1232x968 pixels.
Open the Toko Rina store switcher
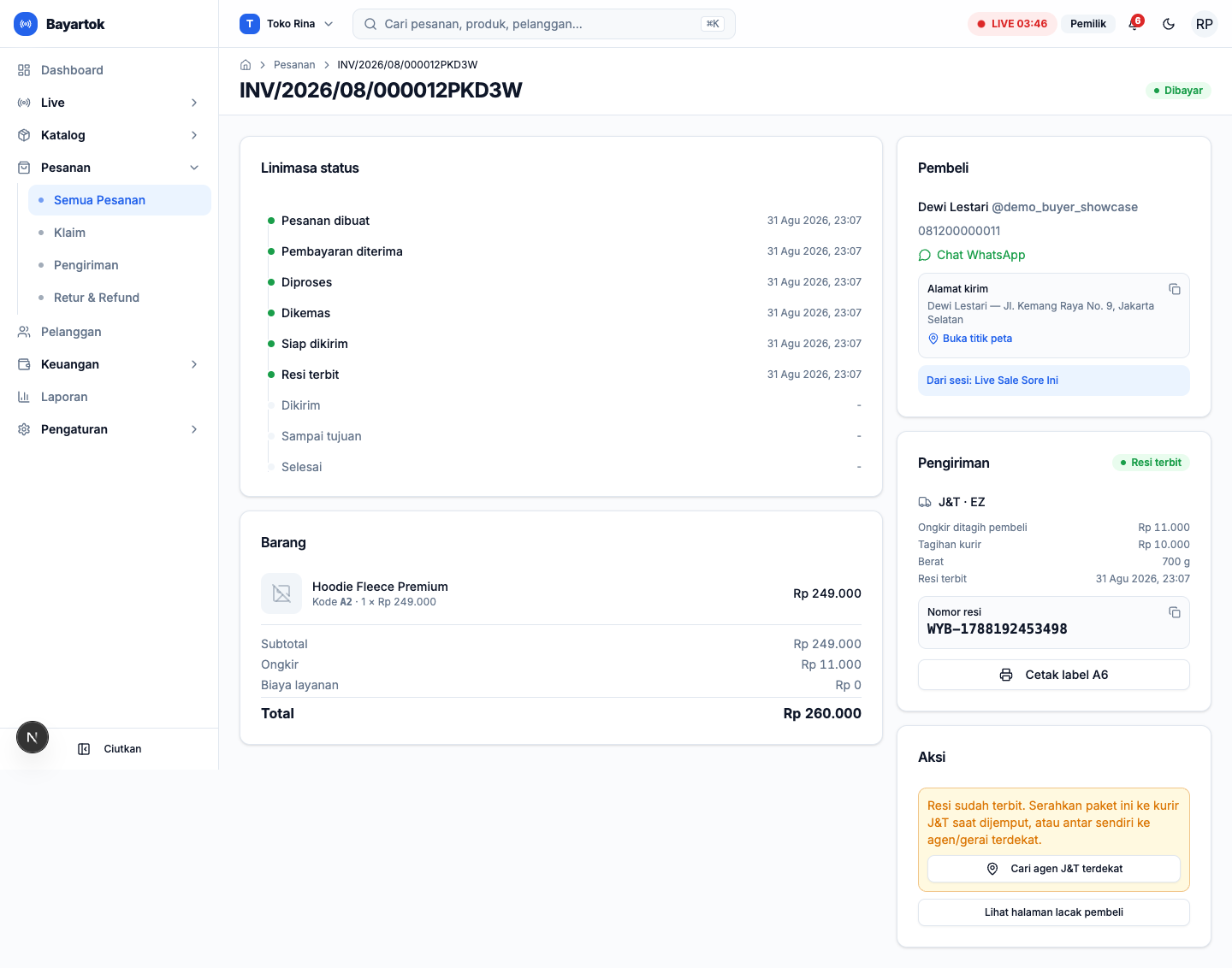(287, 24)
